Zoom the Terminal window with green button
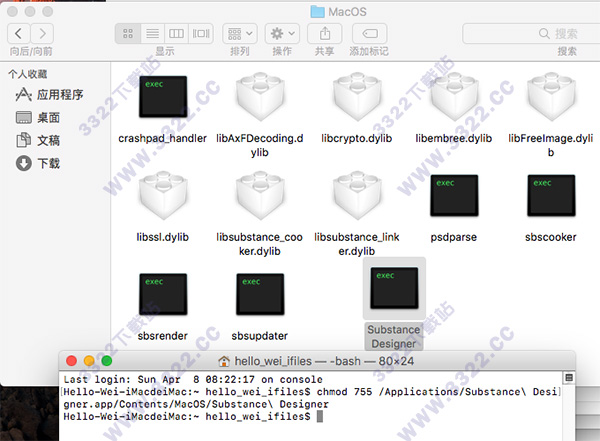The image size is (600, 441). pyautogui.click(x=107, y=361)
